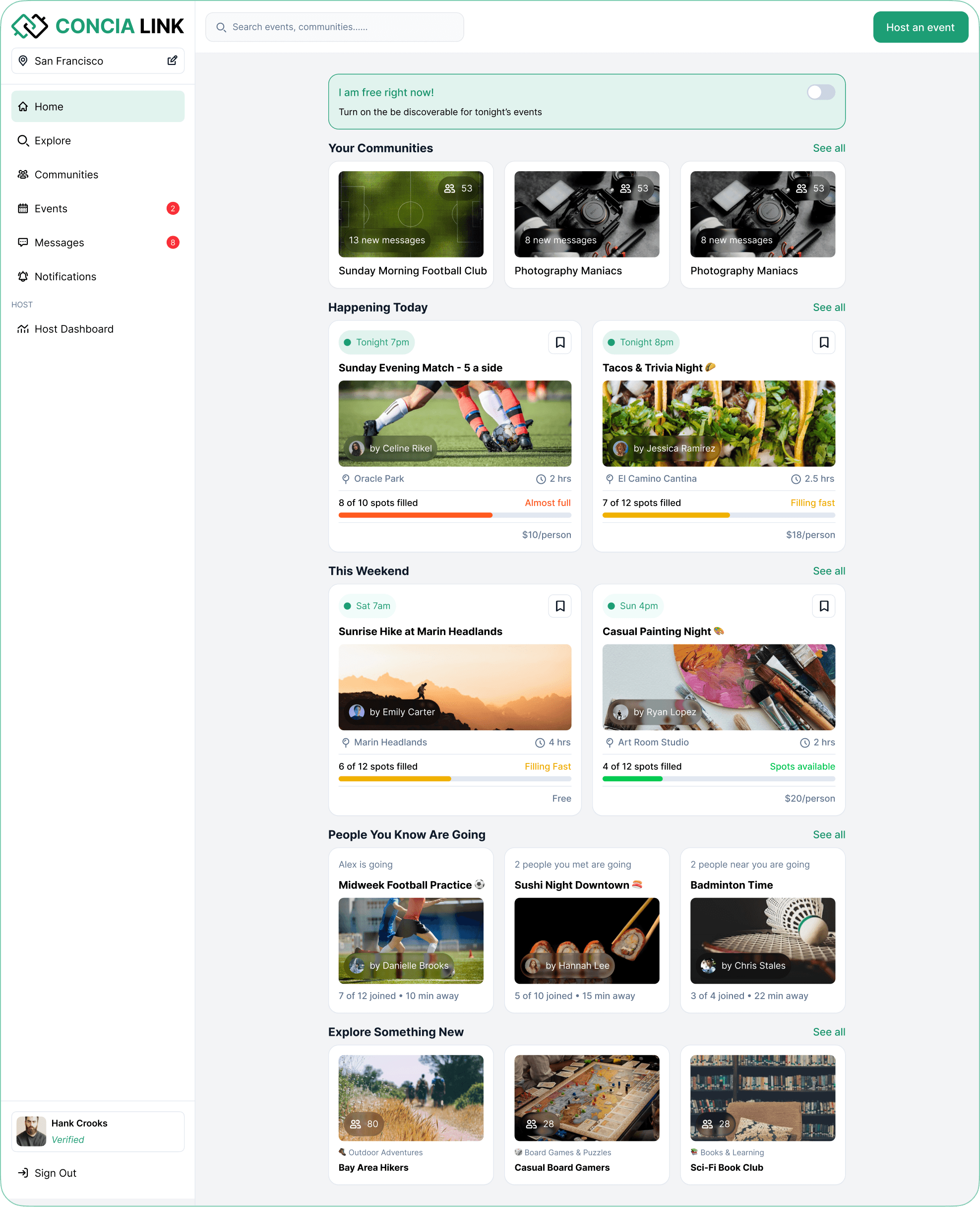Open the Notifications bell icon

[x=23, y=277]
